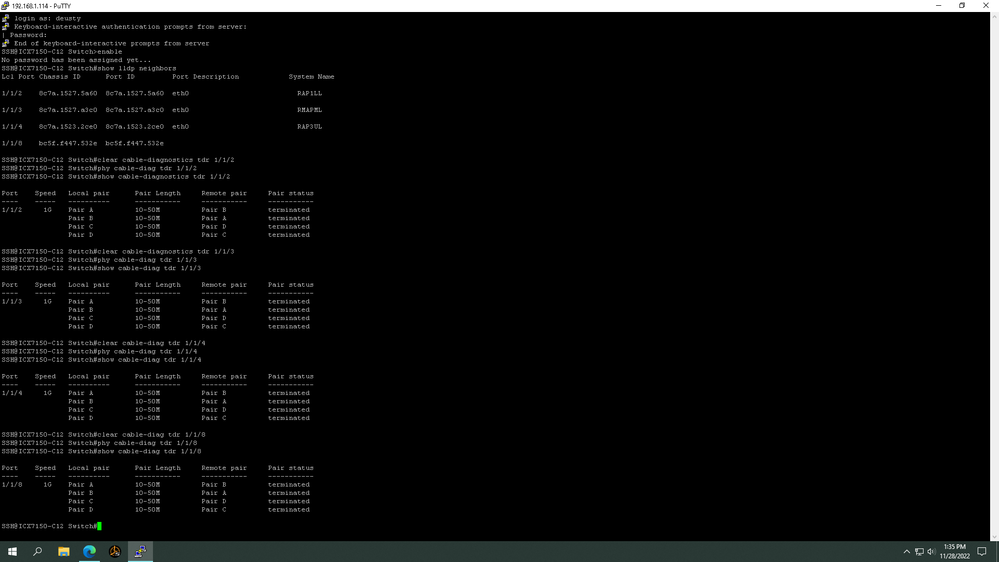
Task: Open the clock showing 1:35 PM
Action: click(954, 552)
